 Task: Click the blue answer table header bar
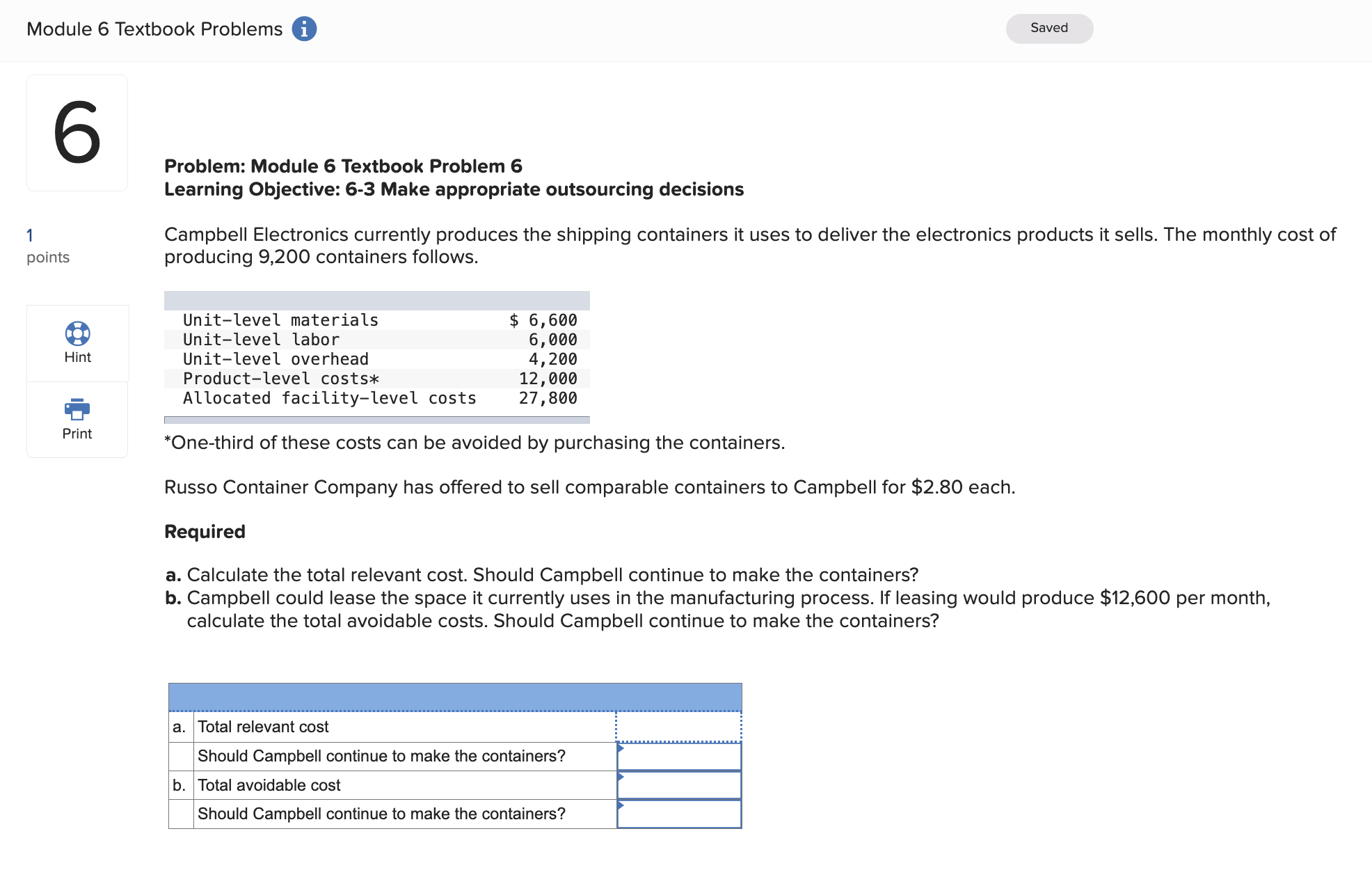(x=455, y=697)
